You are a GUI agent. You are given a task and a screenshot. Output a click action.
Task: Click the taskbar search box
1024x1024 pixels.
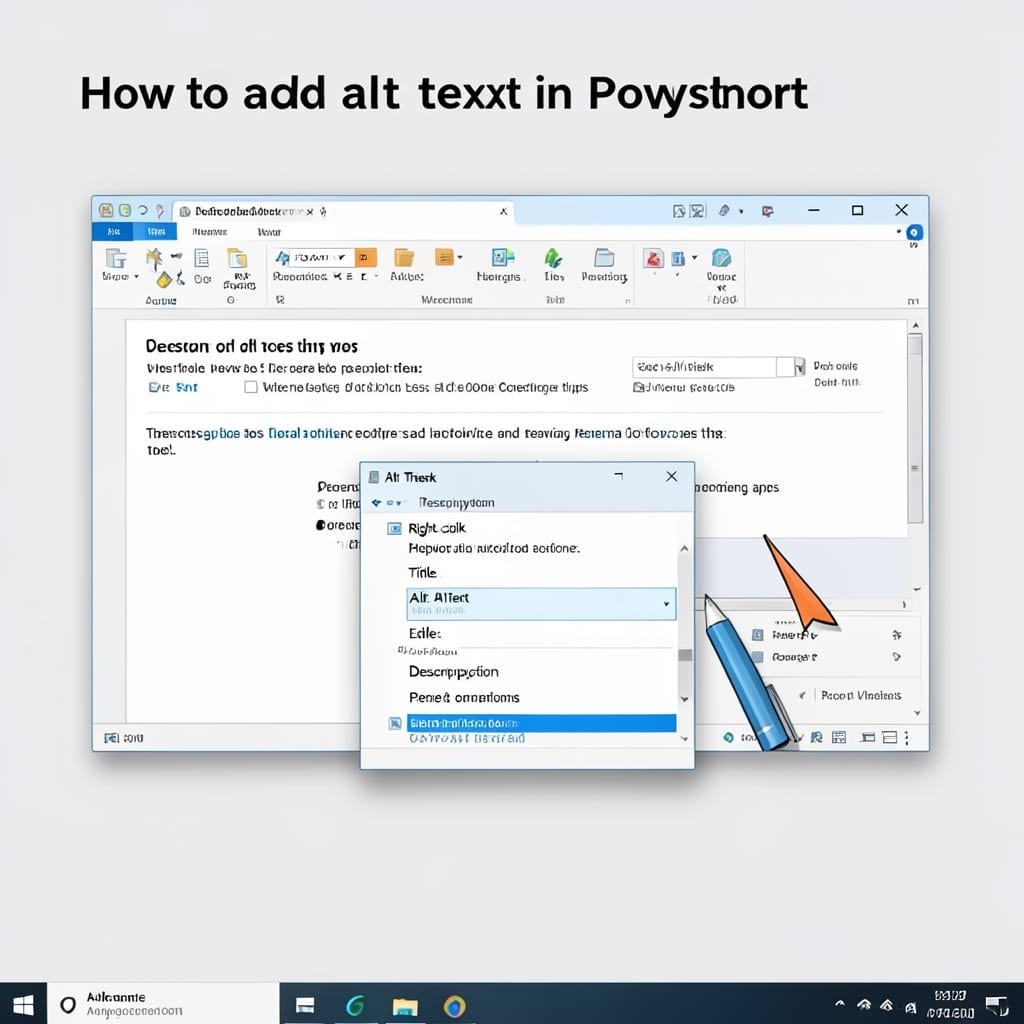(163, 1004)
